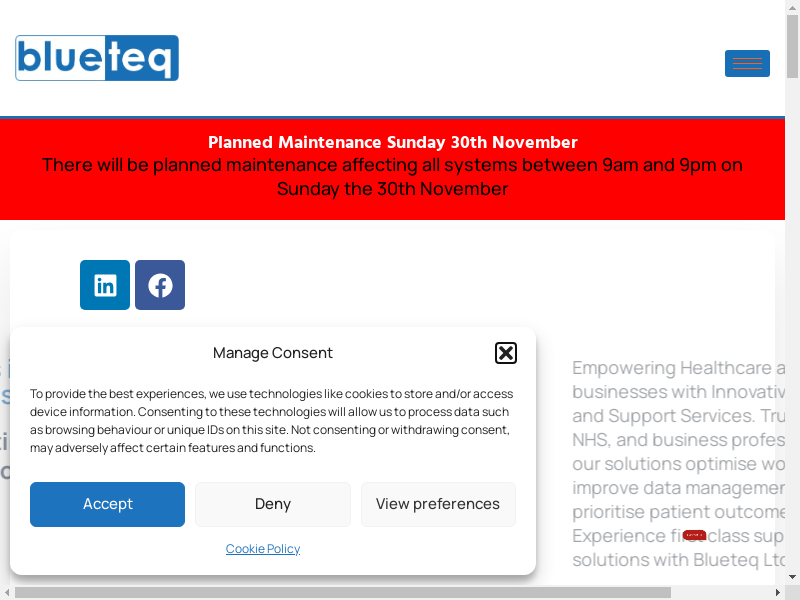Viewport: 800px width, 600px height.
Task: Click the horizontal scrollbar left arrow
Action: tap(6, 593)
